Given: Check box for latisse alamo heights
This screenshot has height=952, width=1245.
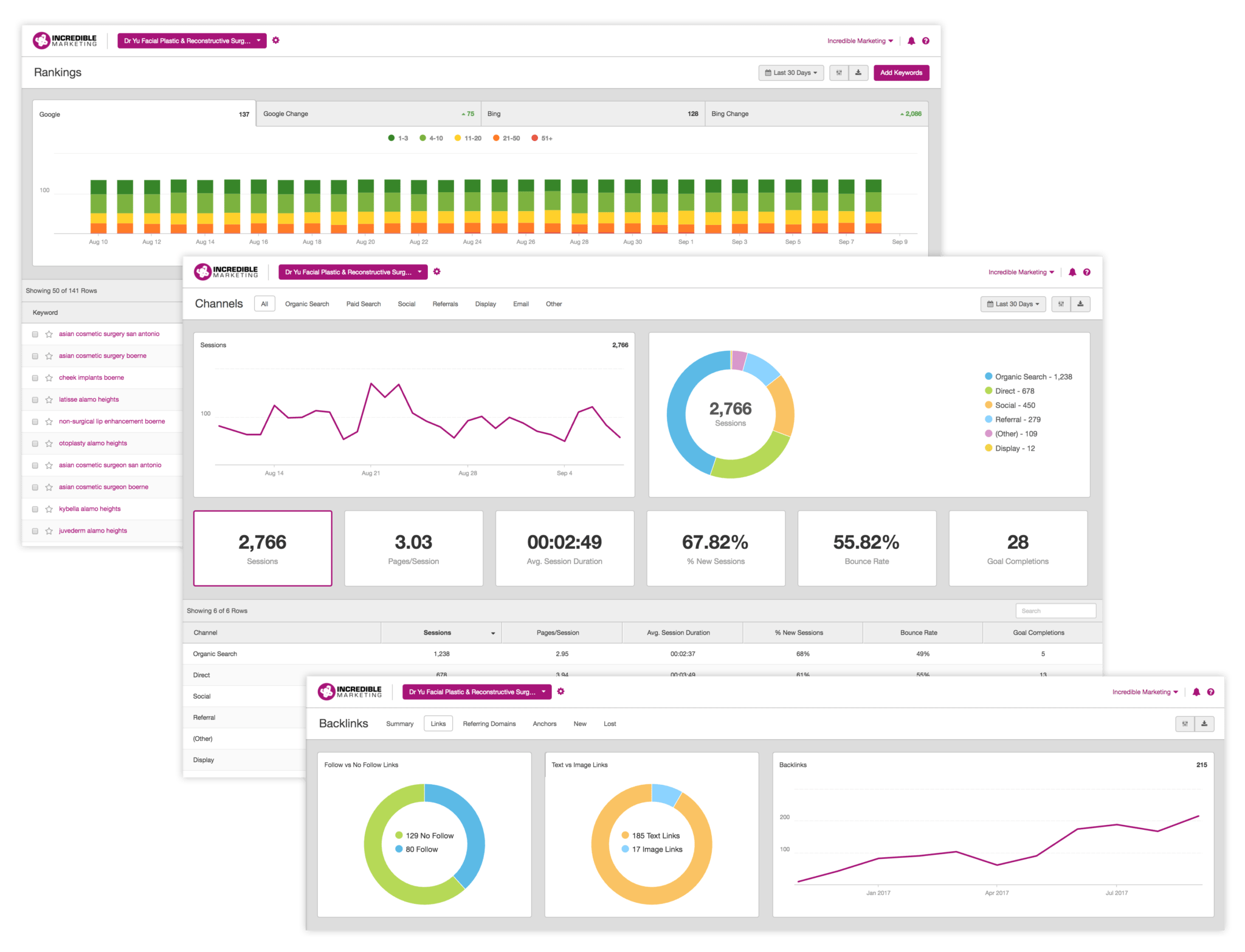Looking at the screenshot, I should click(x=35, y=400).
